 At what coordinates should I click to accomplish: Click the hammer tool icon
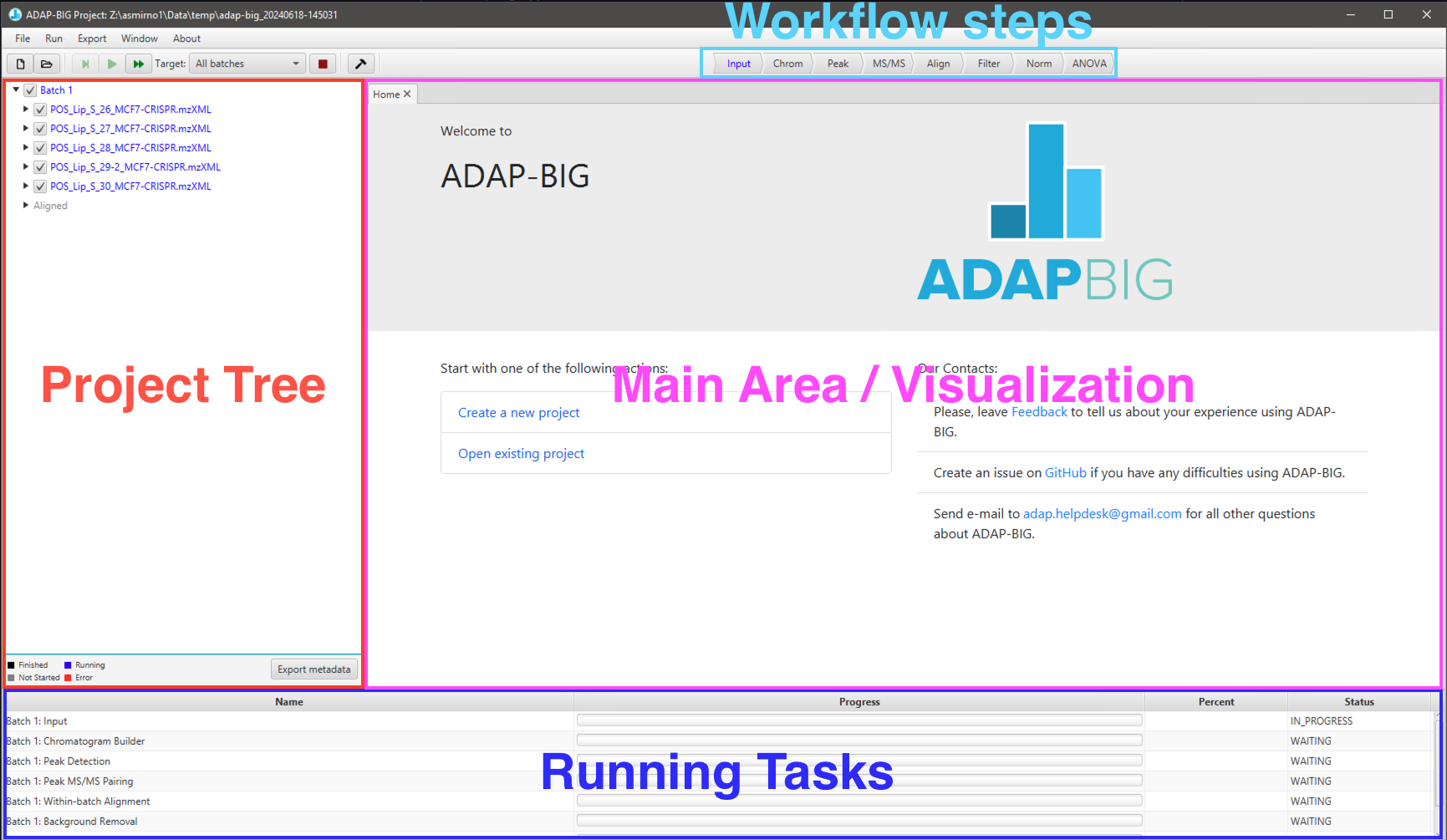point(360,64)
